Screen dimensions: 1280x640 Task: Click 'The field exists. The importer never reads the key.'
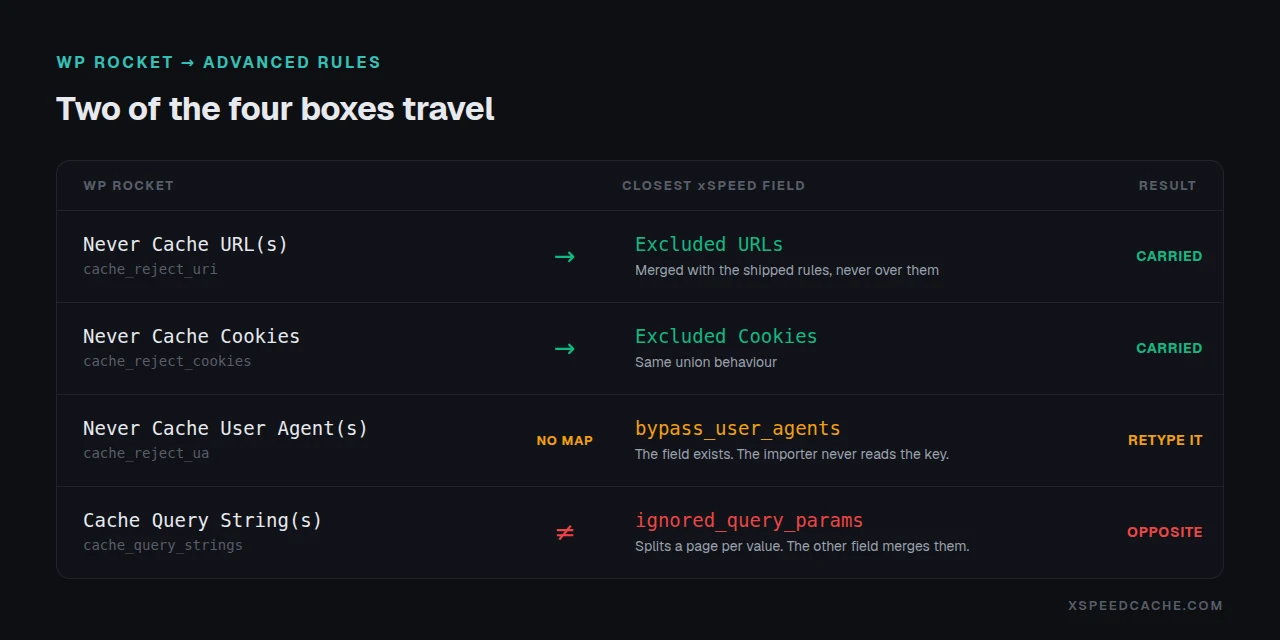tap(792, 454)
